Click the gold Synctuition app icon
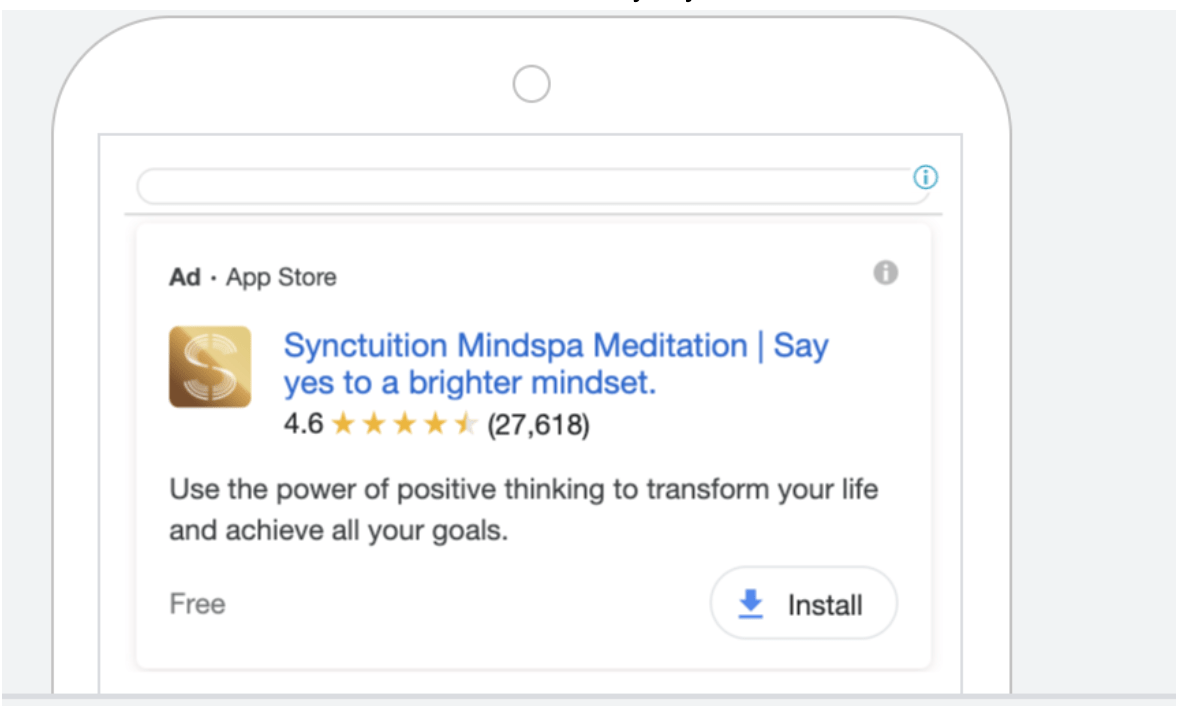1178x706 pixels. [x=210, y=367]
